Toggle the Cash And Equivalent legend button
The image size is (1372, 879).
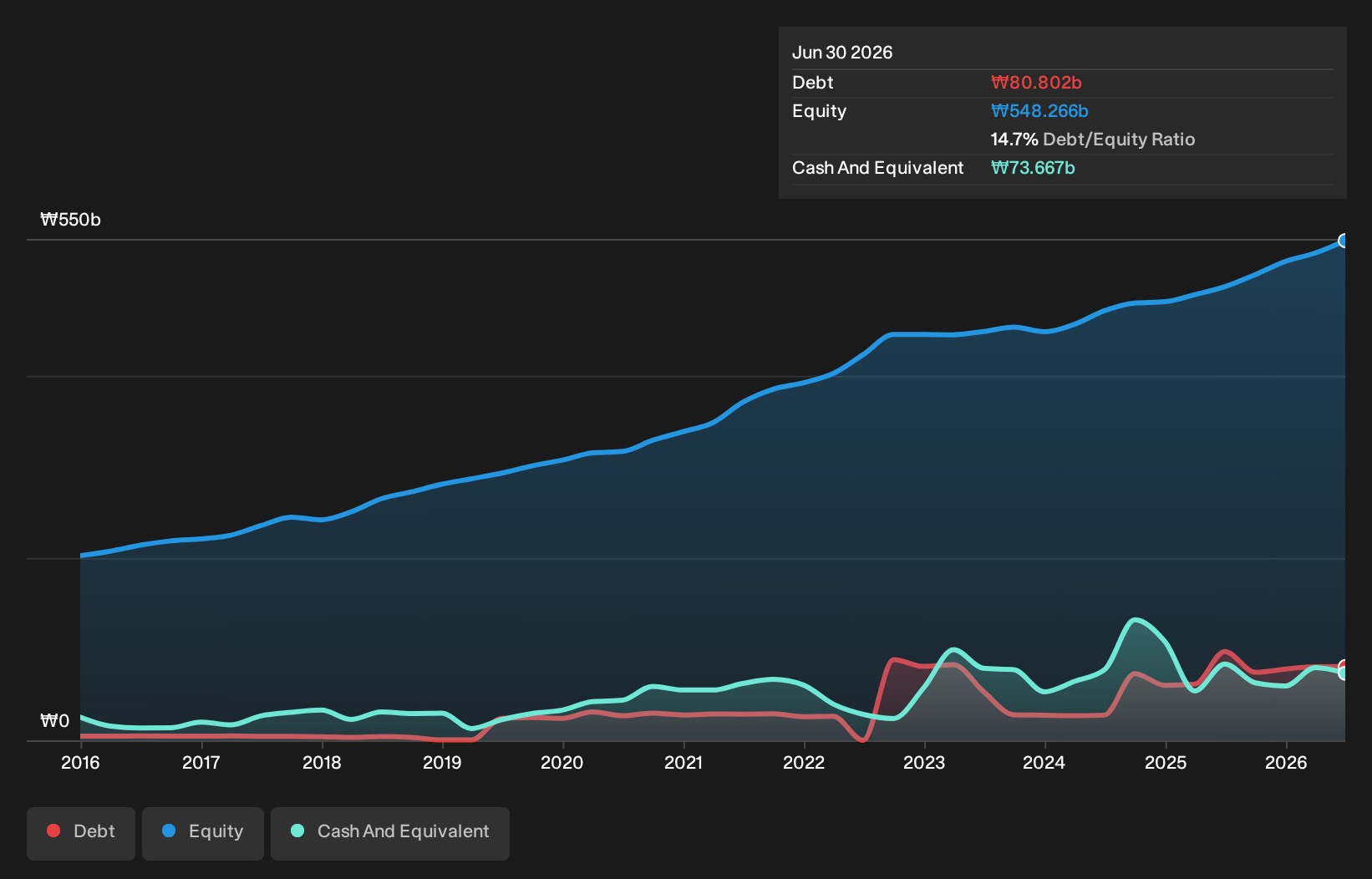pyautogui.click(x=390, y=833)
